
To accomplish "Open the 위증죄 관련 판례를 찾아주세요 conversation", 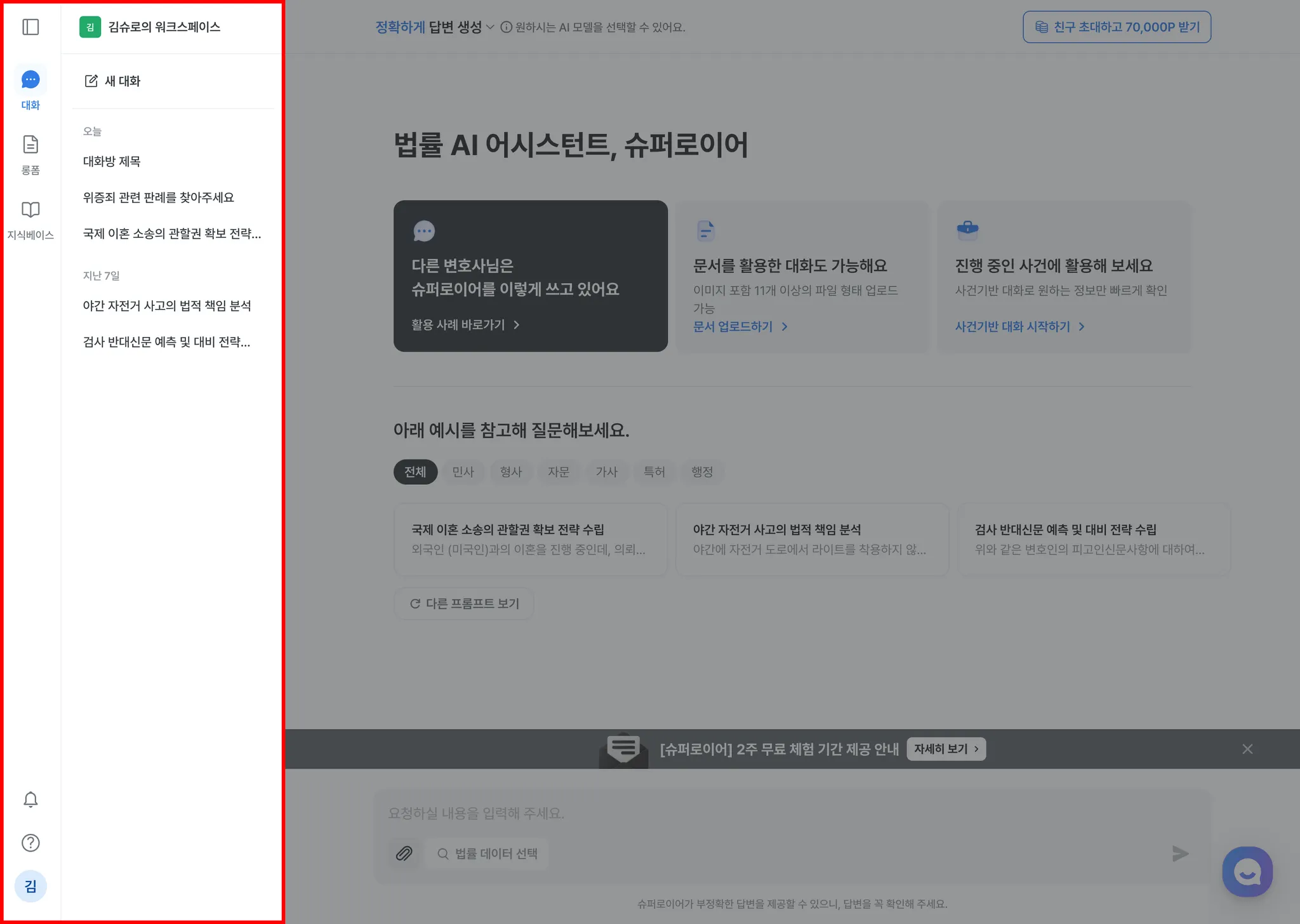I will point(159,198).
